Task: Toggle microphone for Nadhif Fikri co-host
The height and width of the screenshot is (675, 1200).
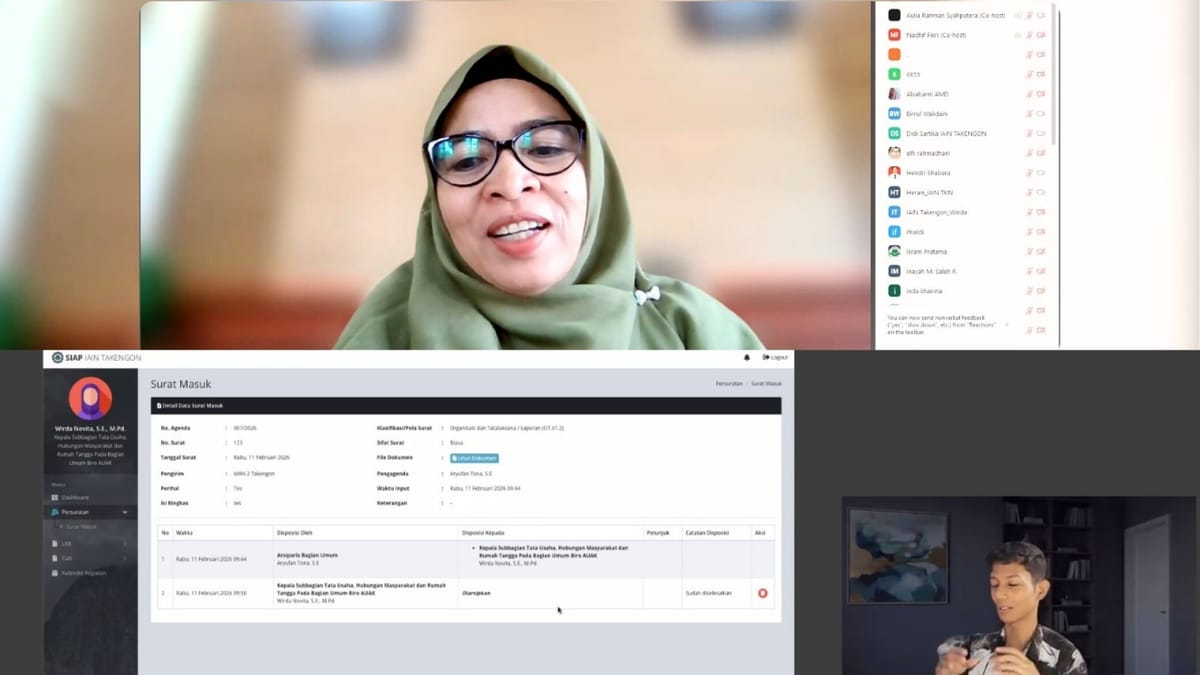Action: click(x=1028, y=35)
